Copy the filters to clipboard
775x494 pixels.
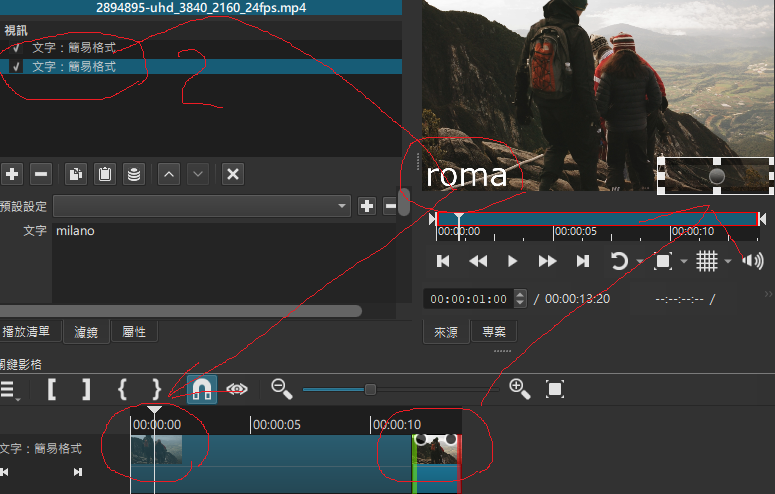(75, 174)
